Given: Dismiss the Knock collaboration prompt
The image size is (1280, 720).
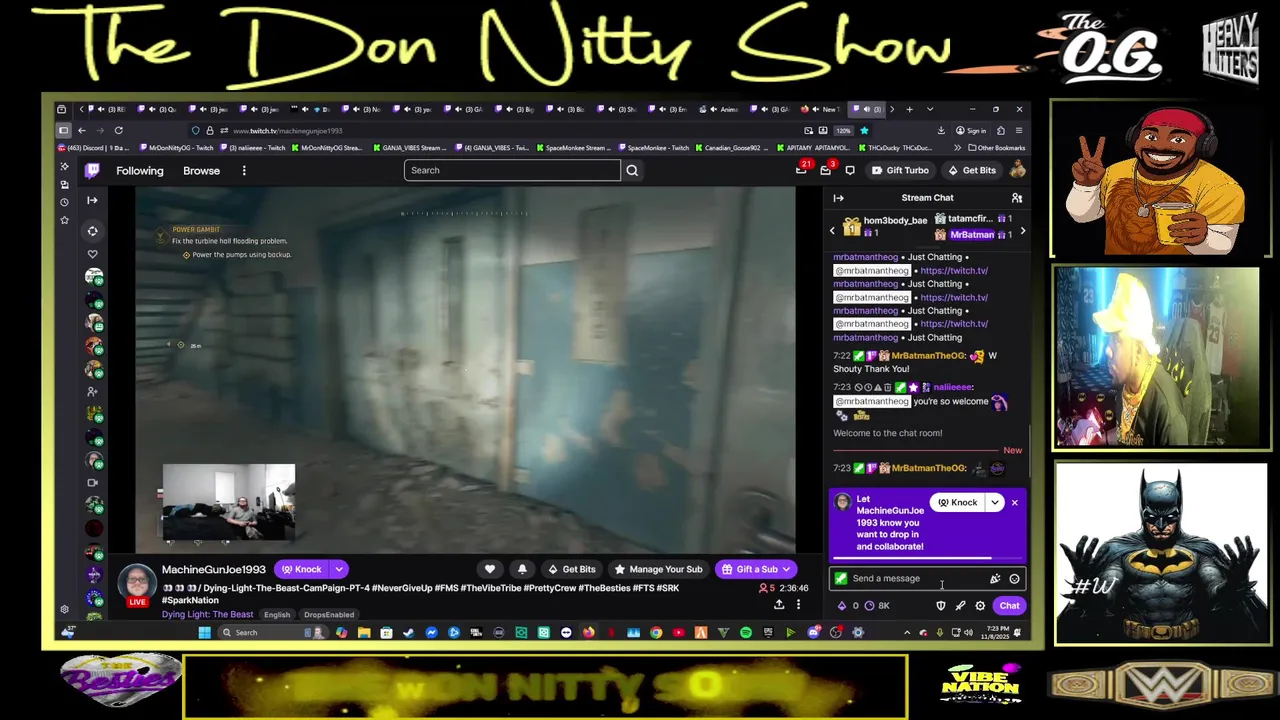Looking at the screenshot, I should (1014, 502).
